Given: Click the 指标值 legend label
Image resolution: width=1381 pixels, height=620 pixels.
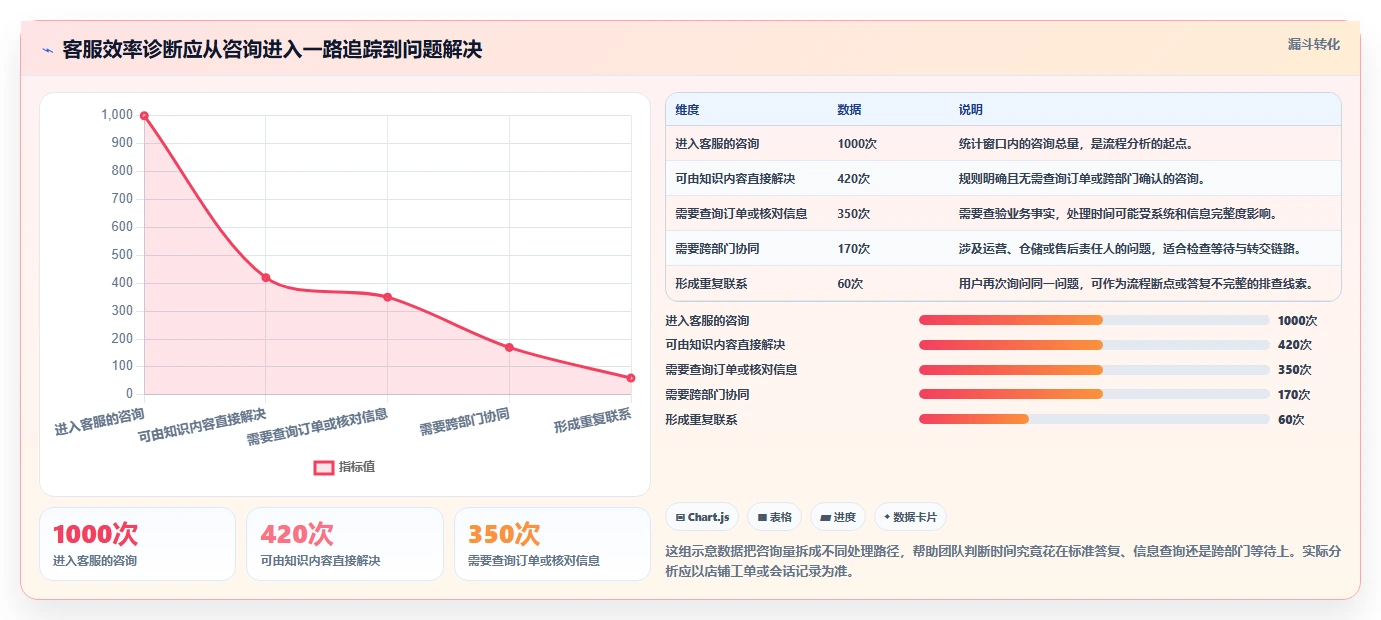Looking at the screenshot, I should pos(357,467).
